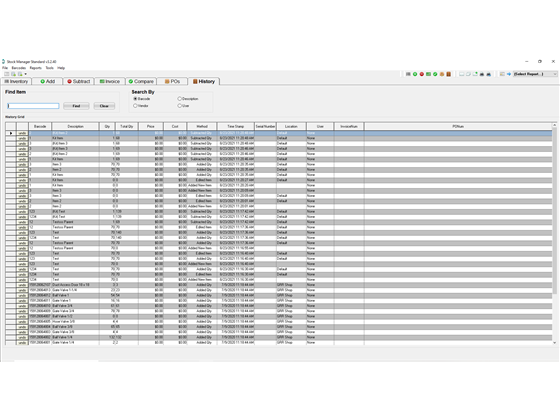560x420 pixels.
Task: Switch to the Inventory tab
Action: [16, 81]
